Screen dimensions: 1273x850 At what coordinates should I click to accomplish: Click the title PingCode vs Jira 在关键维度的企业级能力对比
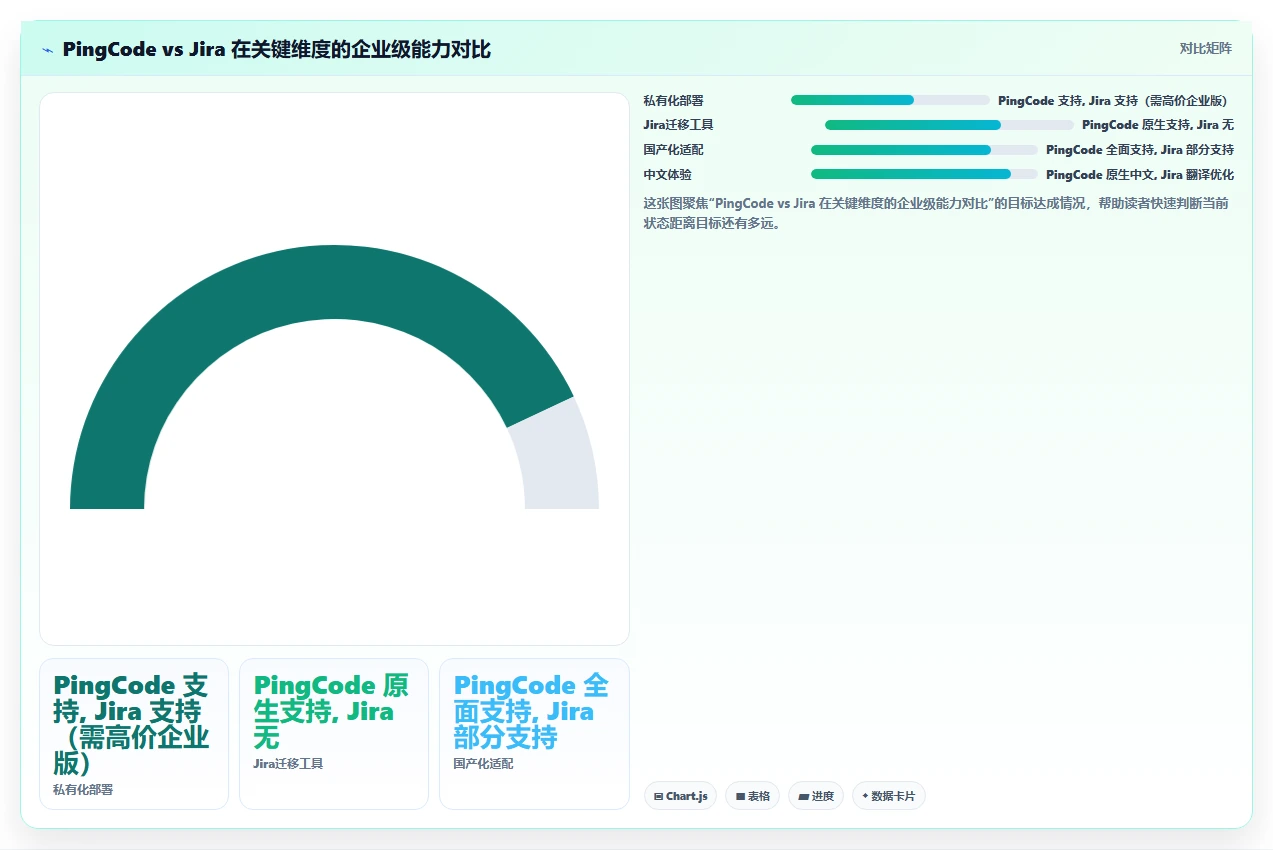click(x=276, y=49)
